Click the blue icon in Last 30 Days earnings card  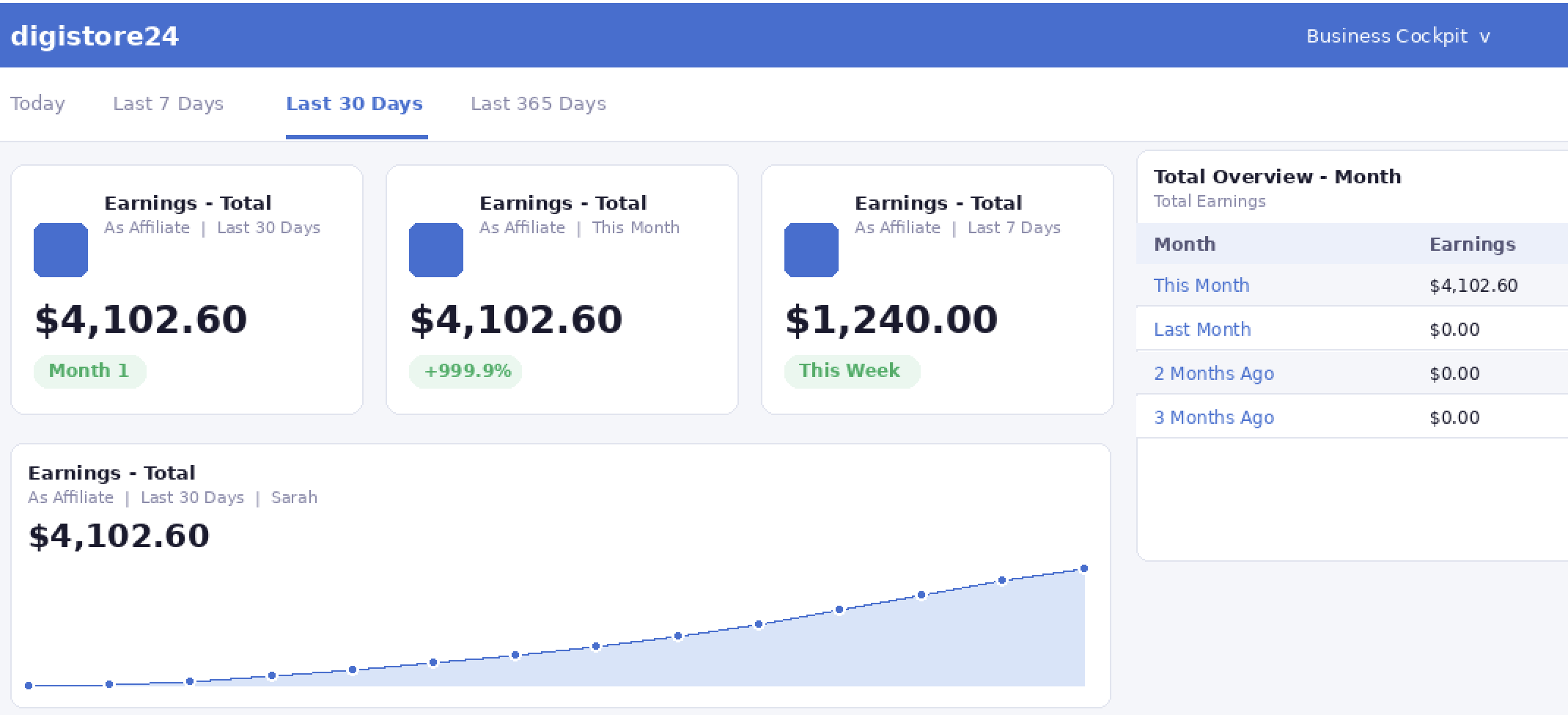click(61, 250)
